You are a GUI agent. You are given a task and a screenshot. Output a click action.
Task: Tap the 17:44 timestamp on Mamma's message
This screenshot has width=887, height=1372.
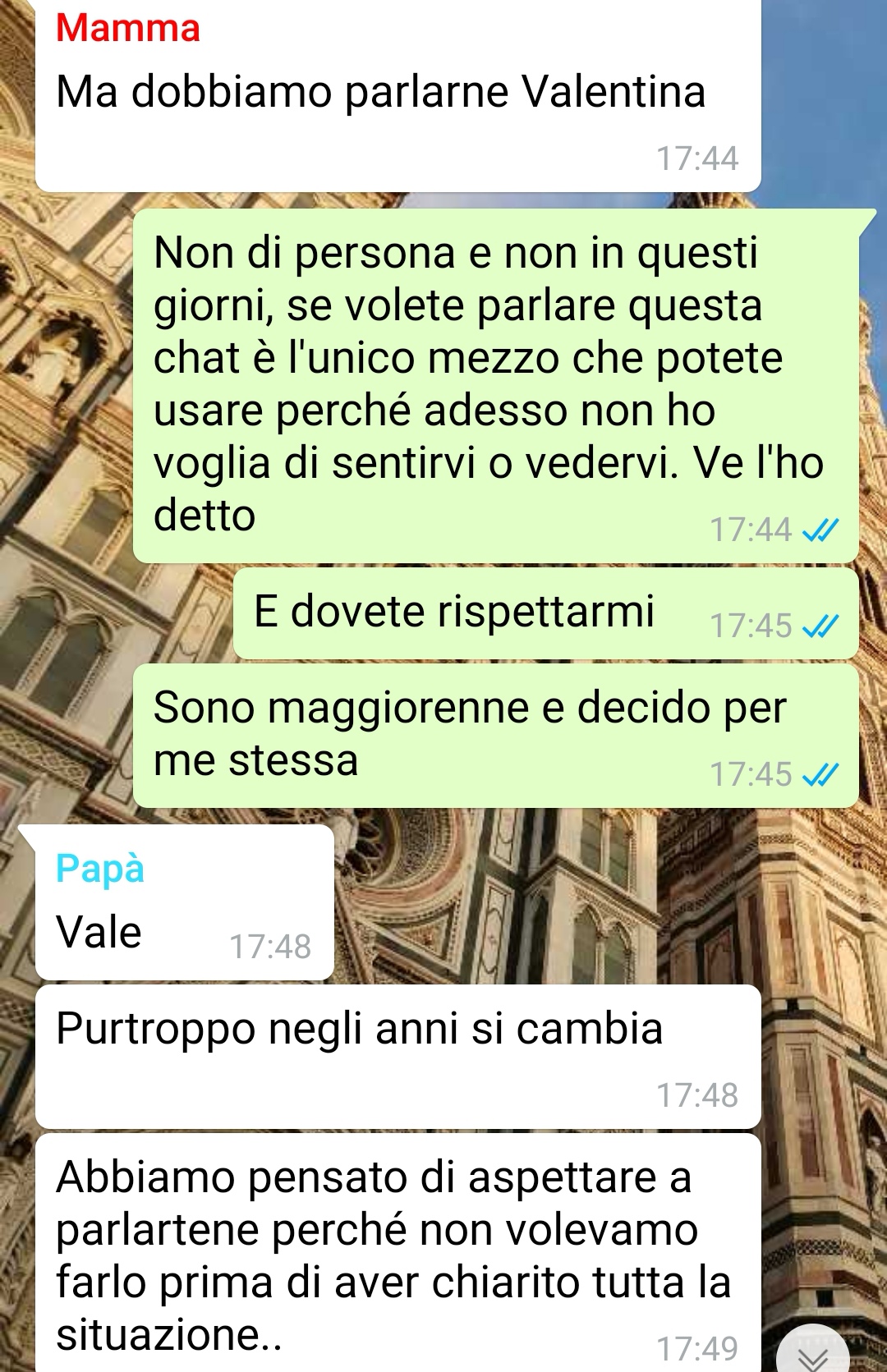click(697, 158)
